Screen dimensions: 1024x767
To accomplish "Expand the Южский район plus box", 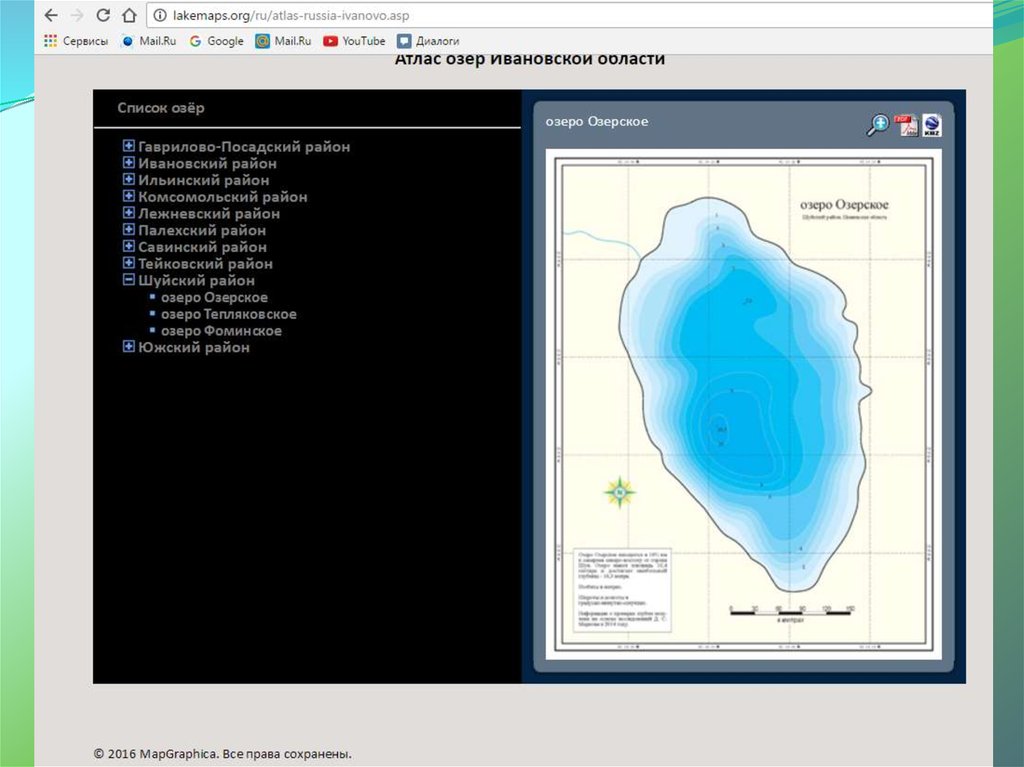I will tap(129, 347).
